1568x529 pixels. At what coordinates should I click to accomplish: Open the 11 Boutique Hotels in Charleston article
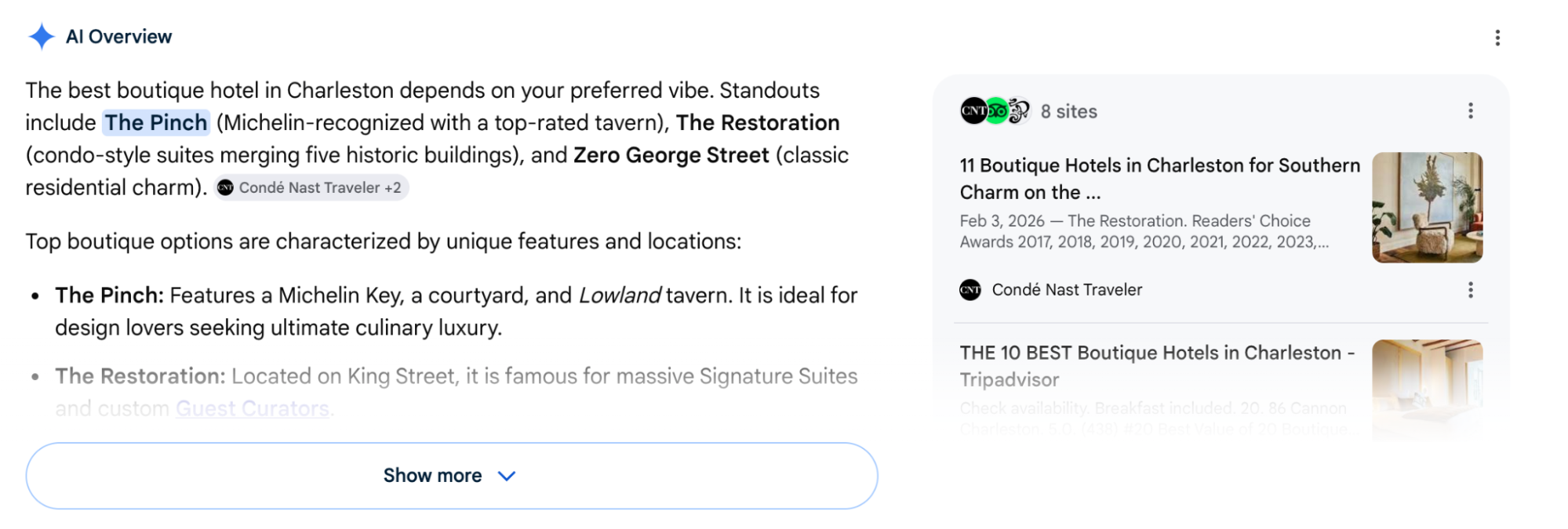point(1160,179)
